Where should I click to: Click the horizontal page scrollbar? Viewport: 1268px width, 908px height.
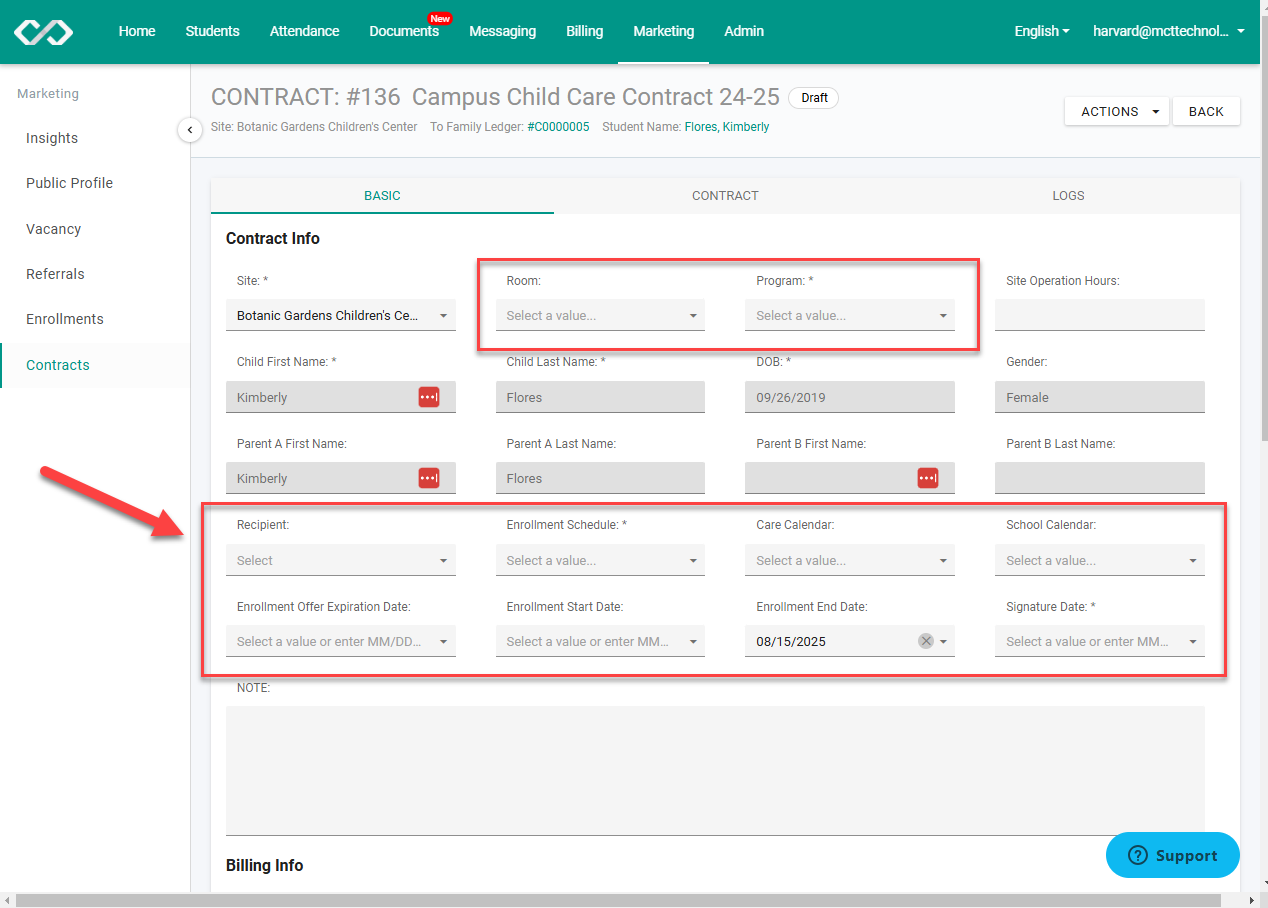(620, 901)
